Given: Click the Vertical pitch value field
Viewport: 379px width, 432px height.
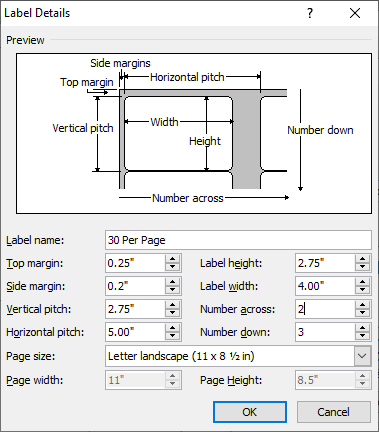Looking at the screenshot, I should click(135, 309).
